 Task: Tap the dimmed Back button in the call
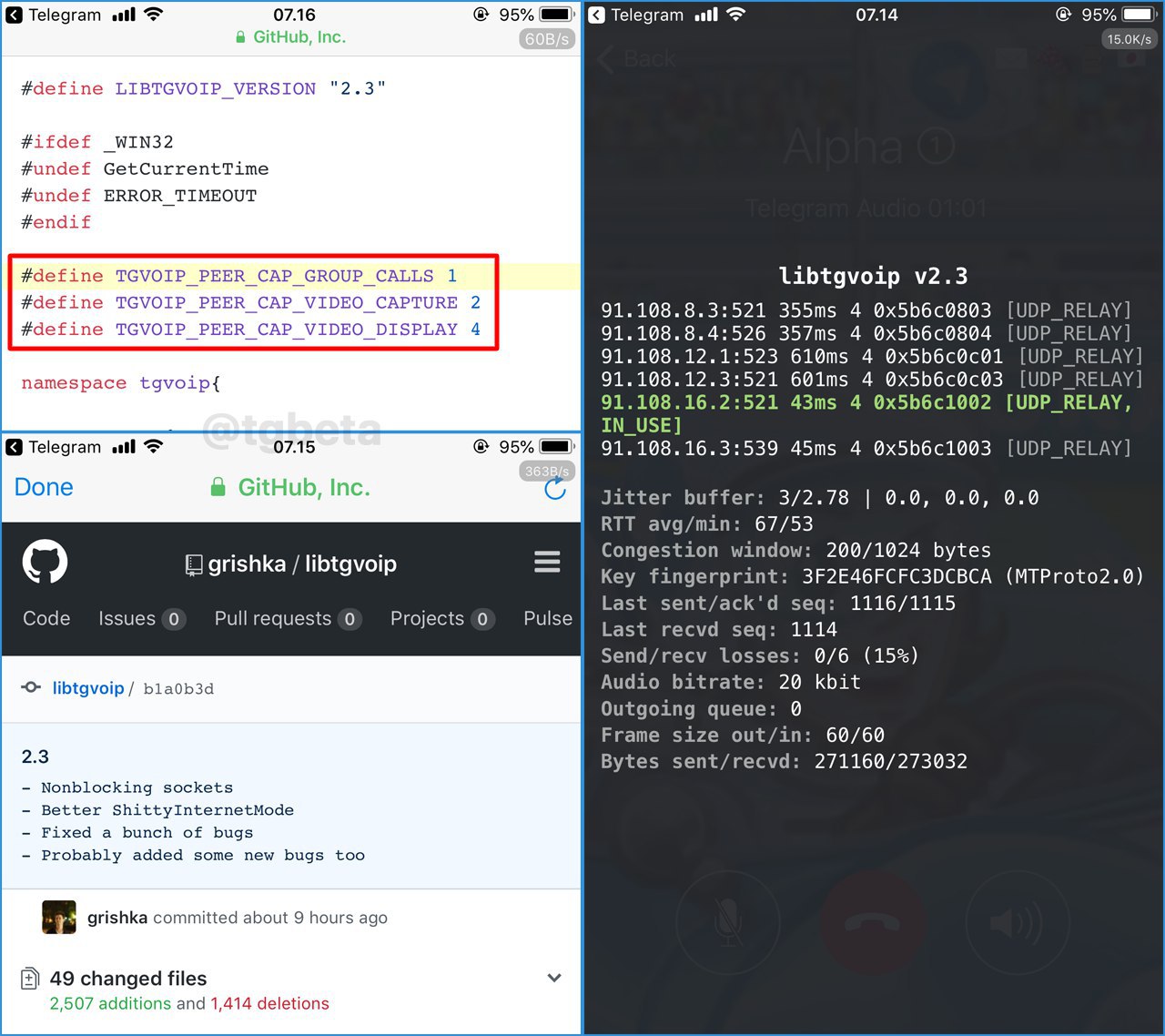[x=638, y=59]
